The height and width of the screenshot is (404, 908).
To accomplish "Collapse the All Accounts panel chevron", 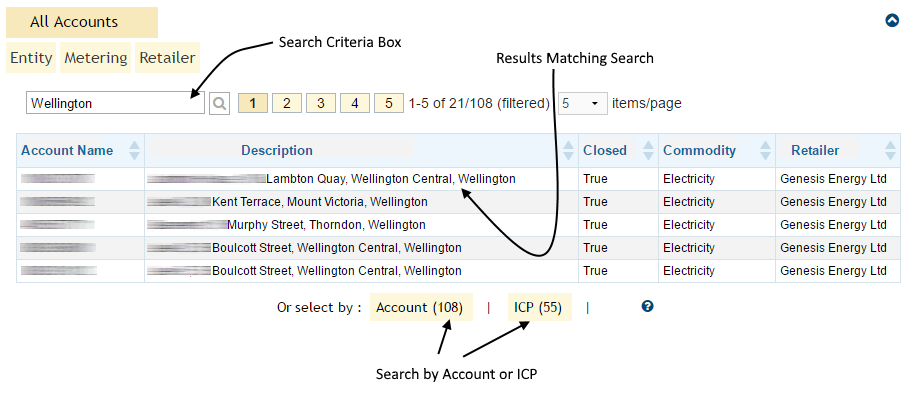I will tap(892, 20).
